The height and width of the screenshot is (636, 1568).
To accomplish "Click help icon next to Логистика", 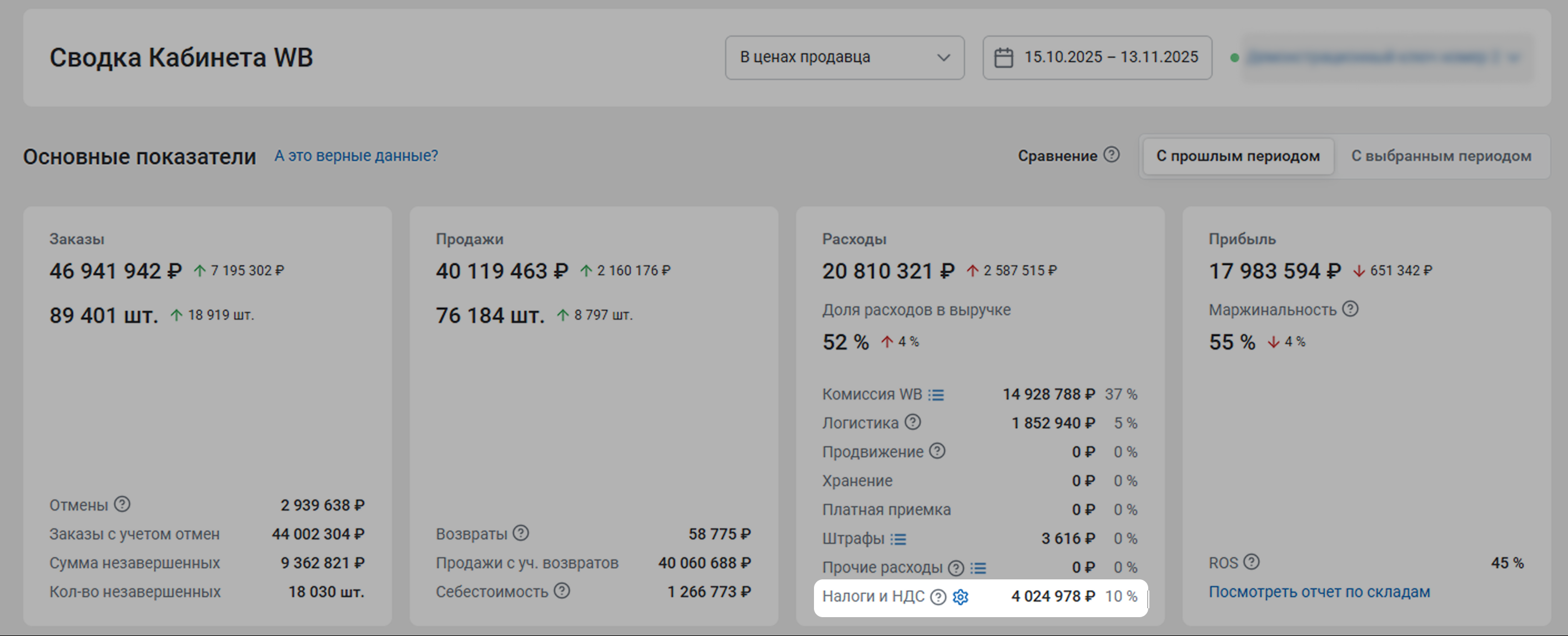I will (912, 422).
